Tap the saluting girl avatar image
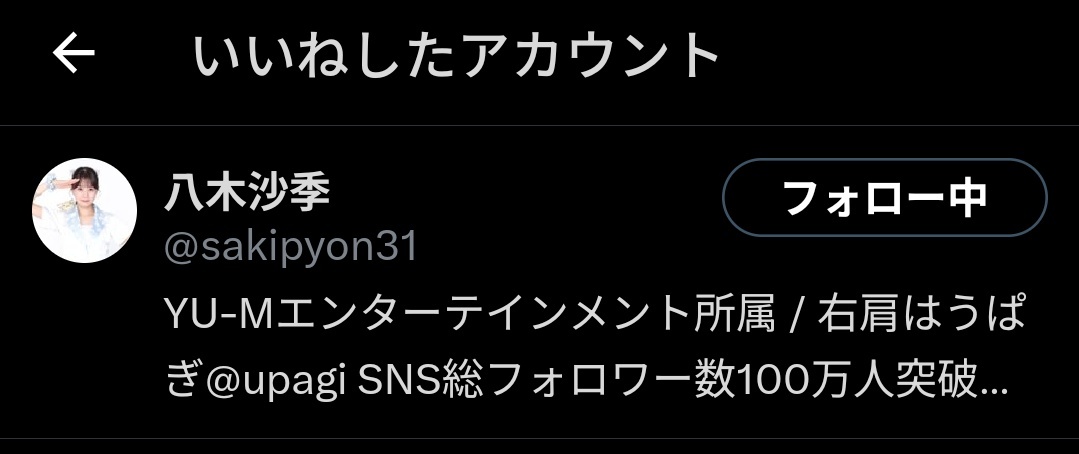 [85, 210]
